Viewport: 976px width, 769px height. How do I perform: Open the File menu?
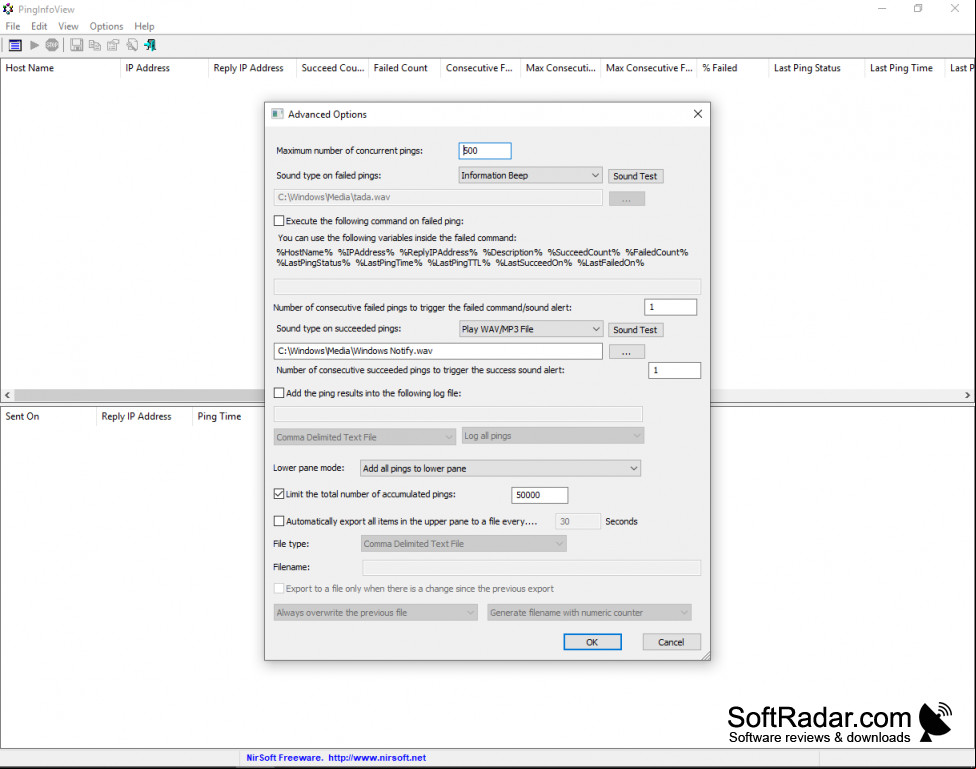[13, 26]
